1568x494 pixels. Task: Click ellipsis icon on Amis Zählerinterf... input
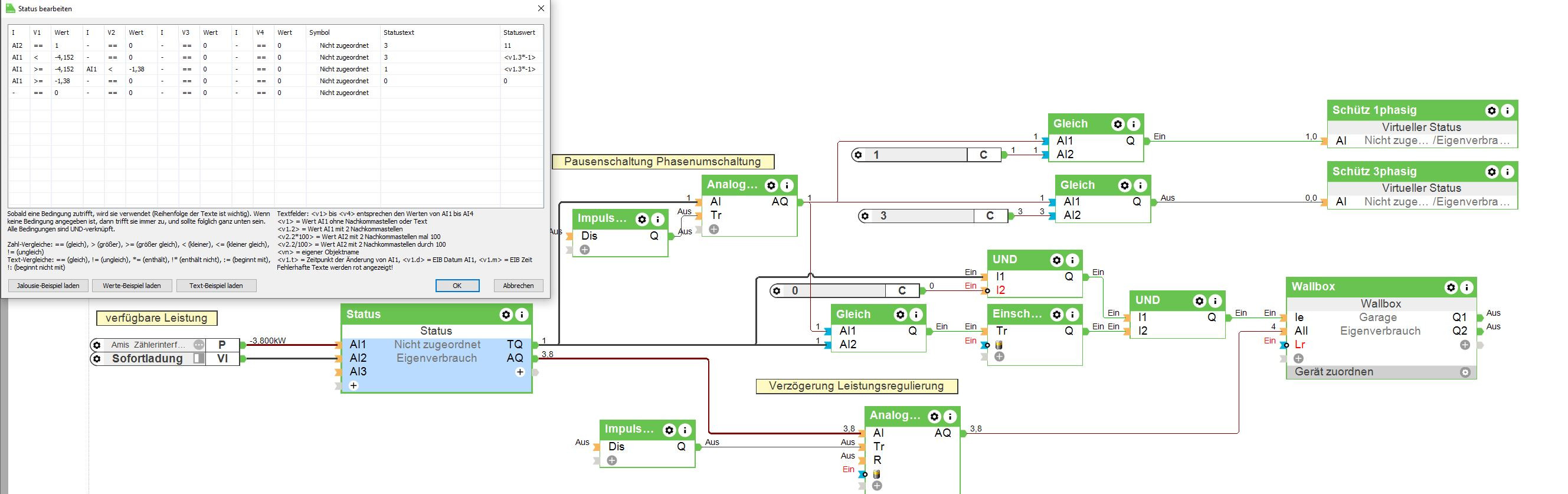[x=198, y=345]
